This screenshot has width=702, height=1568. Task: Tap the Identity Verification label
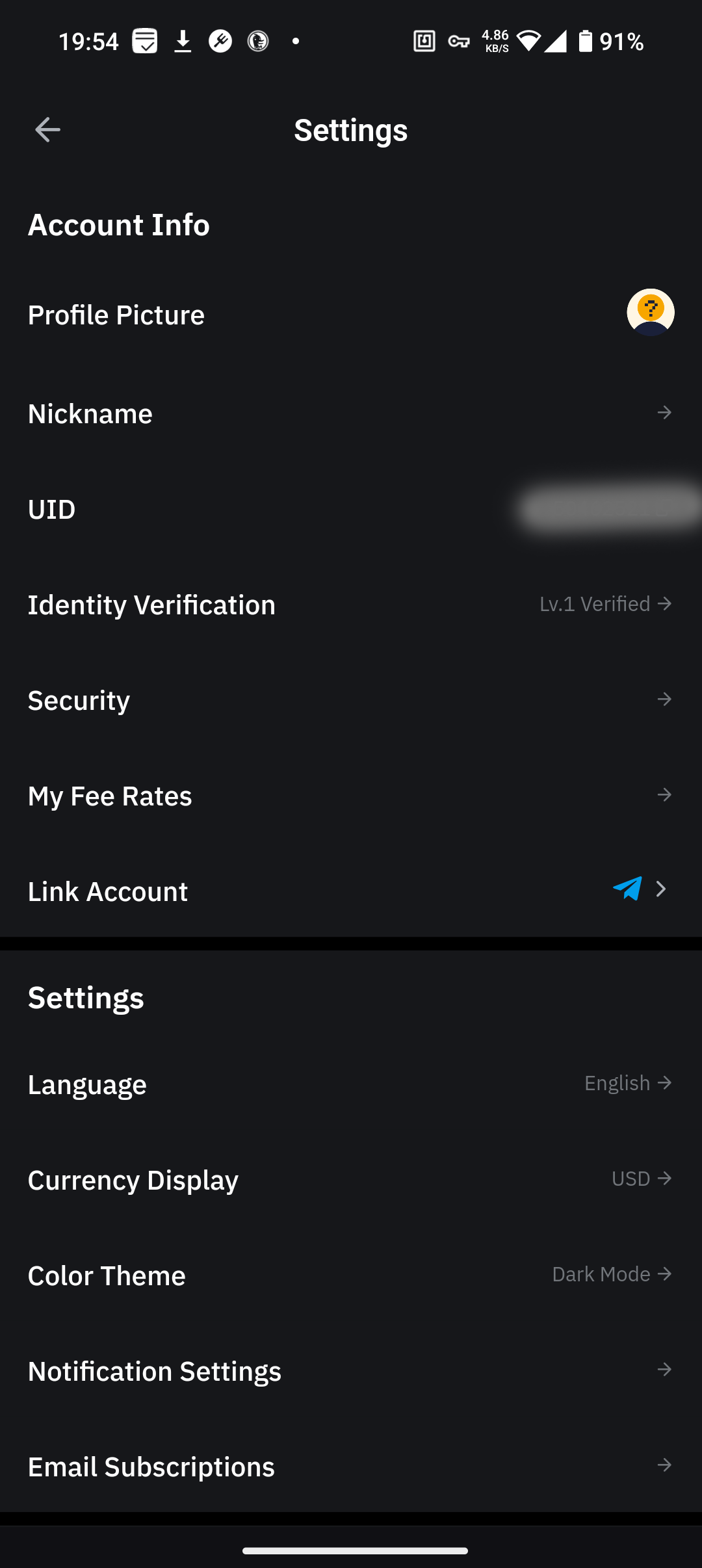pyautogui.click(x=151, y=605)
